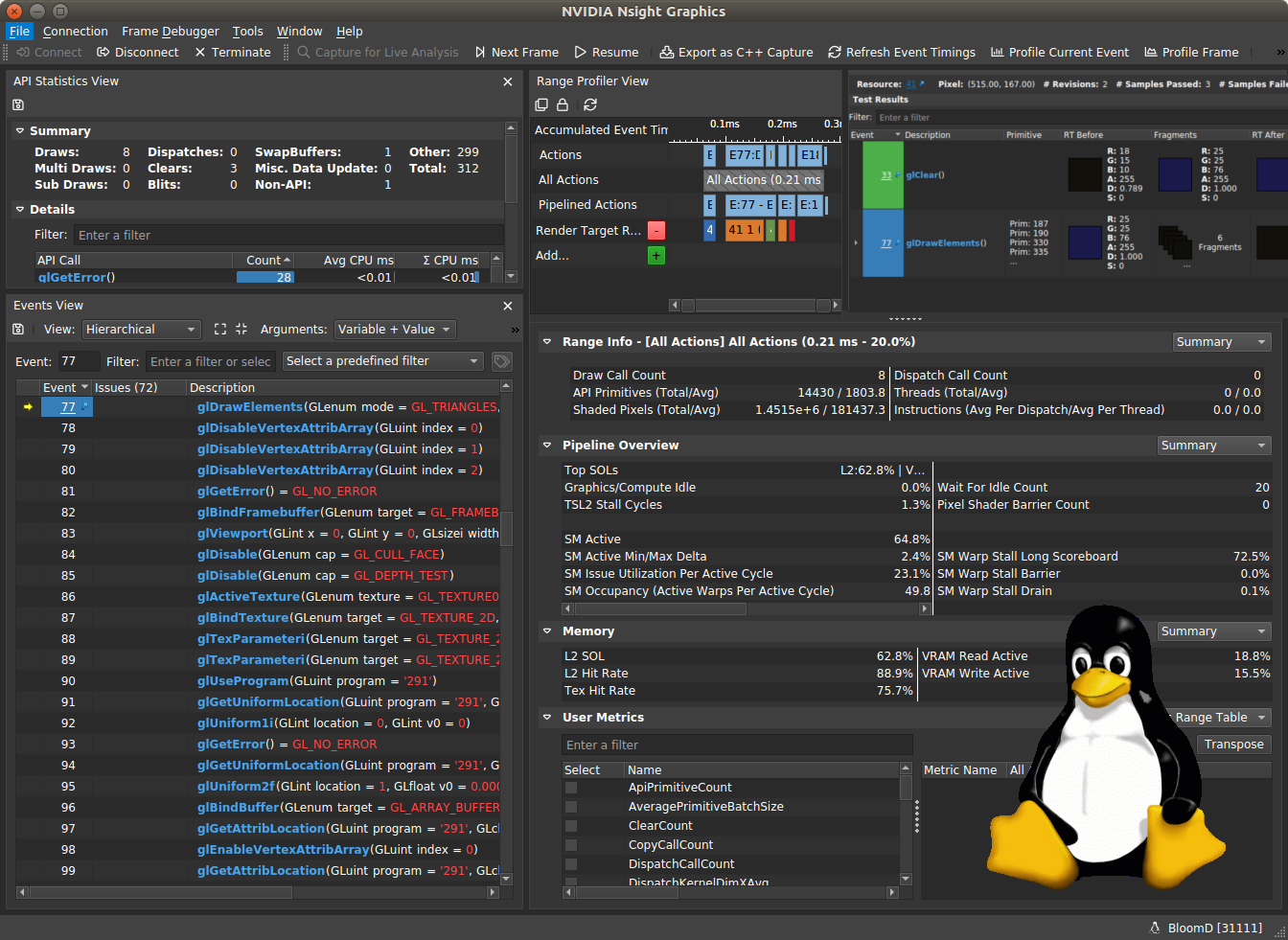1288x940 pixels.
Task: Open the View Hierarchical dropdown
Action: click(142, 330)
